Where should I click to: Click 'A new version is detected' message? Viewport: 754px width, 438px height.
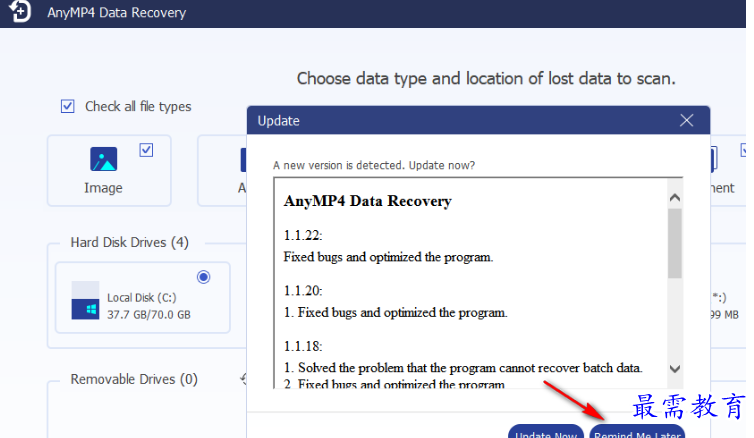click(x=374, y=165)
